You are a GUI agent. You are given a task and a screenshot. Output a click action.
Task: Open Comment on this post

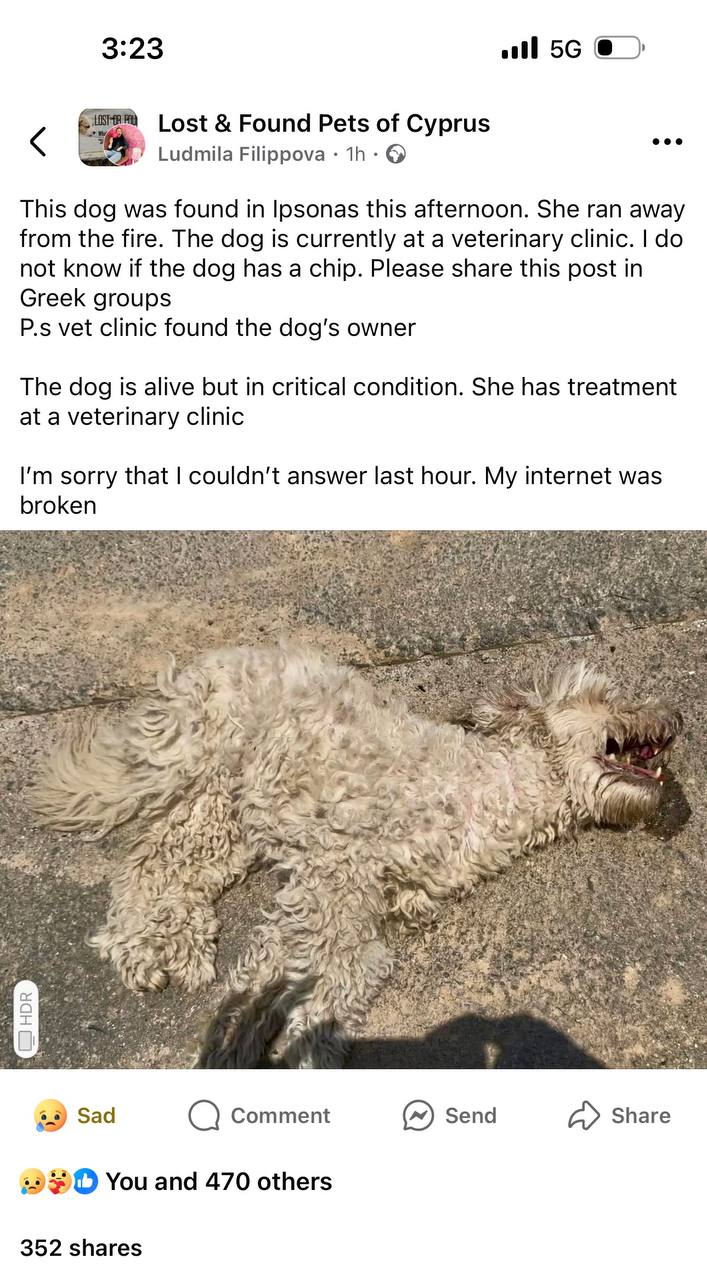click(259, 1115)
